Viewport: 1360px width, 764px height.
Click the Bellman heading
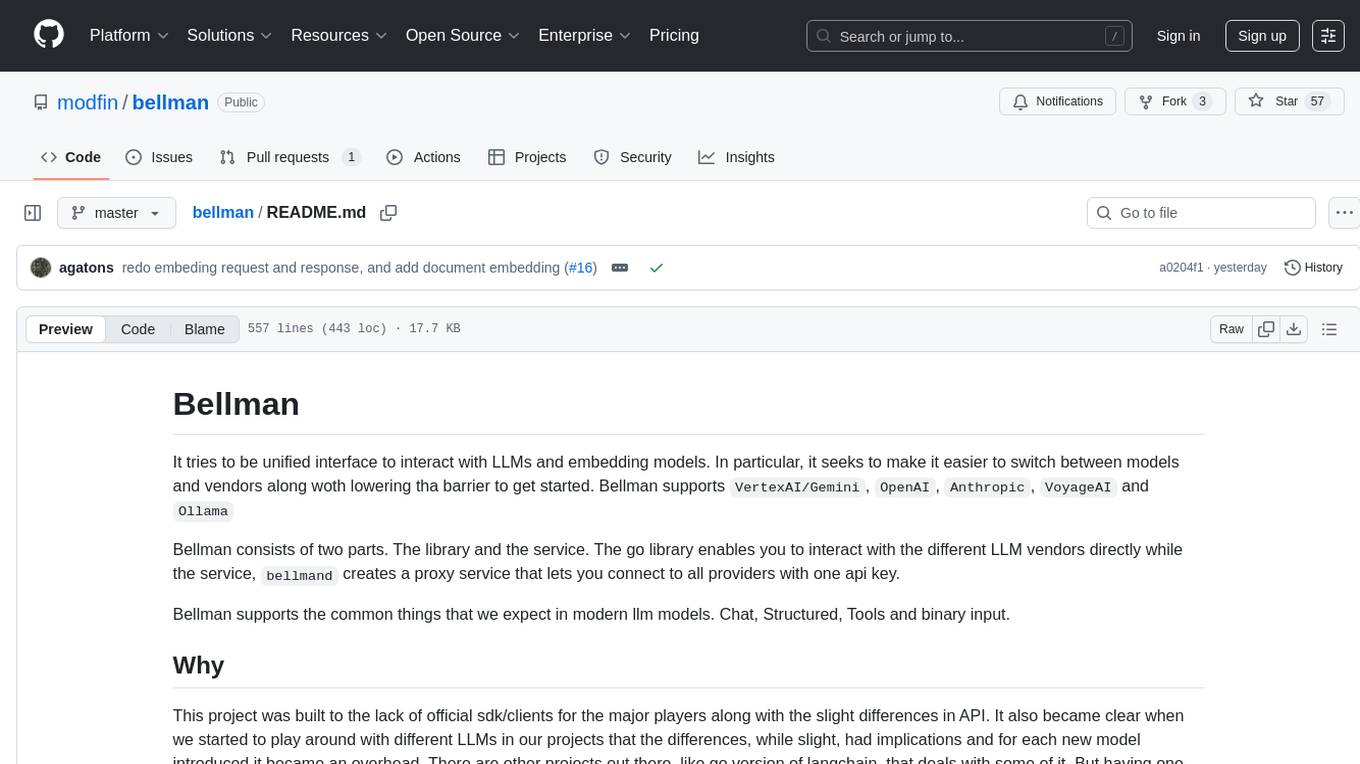(x=236, y=404)
